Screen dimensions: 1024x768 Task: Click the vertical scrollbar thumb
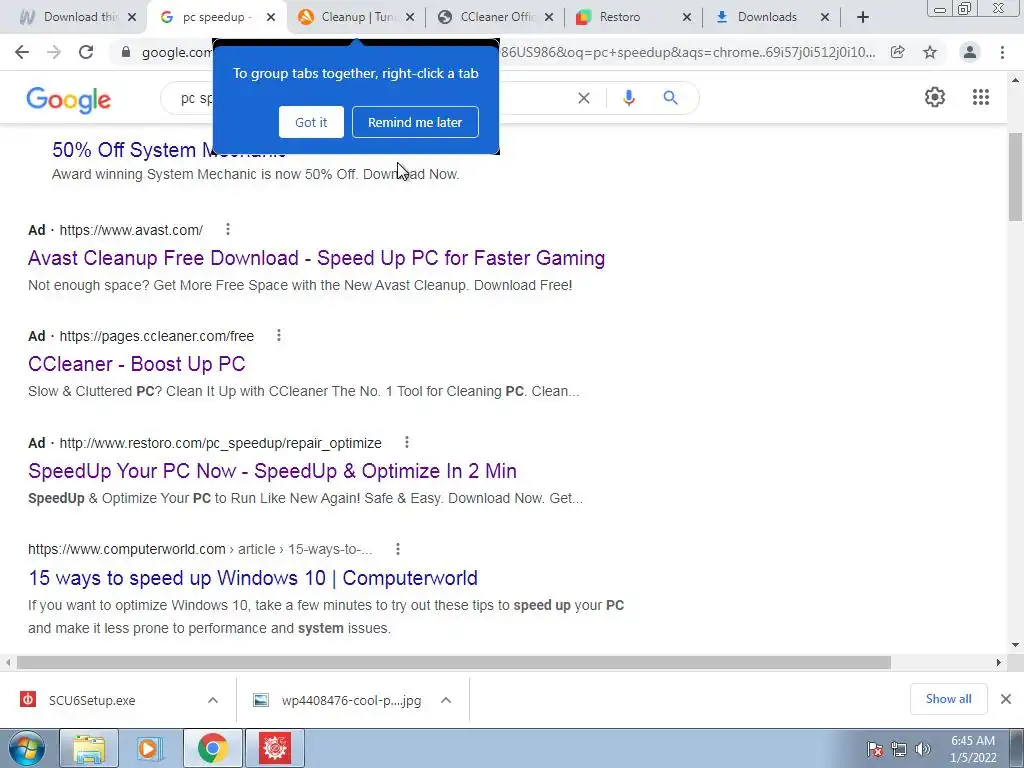tap(1015, 176)
